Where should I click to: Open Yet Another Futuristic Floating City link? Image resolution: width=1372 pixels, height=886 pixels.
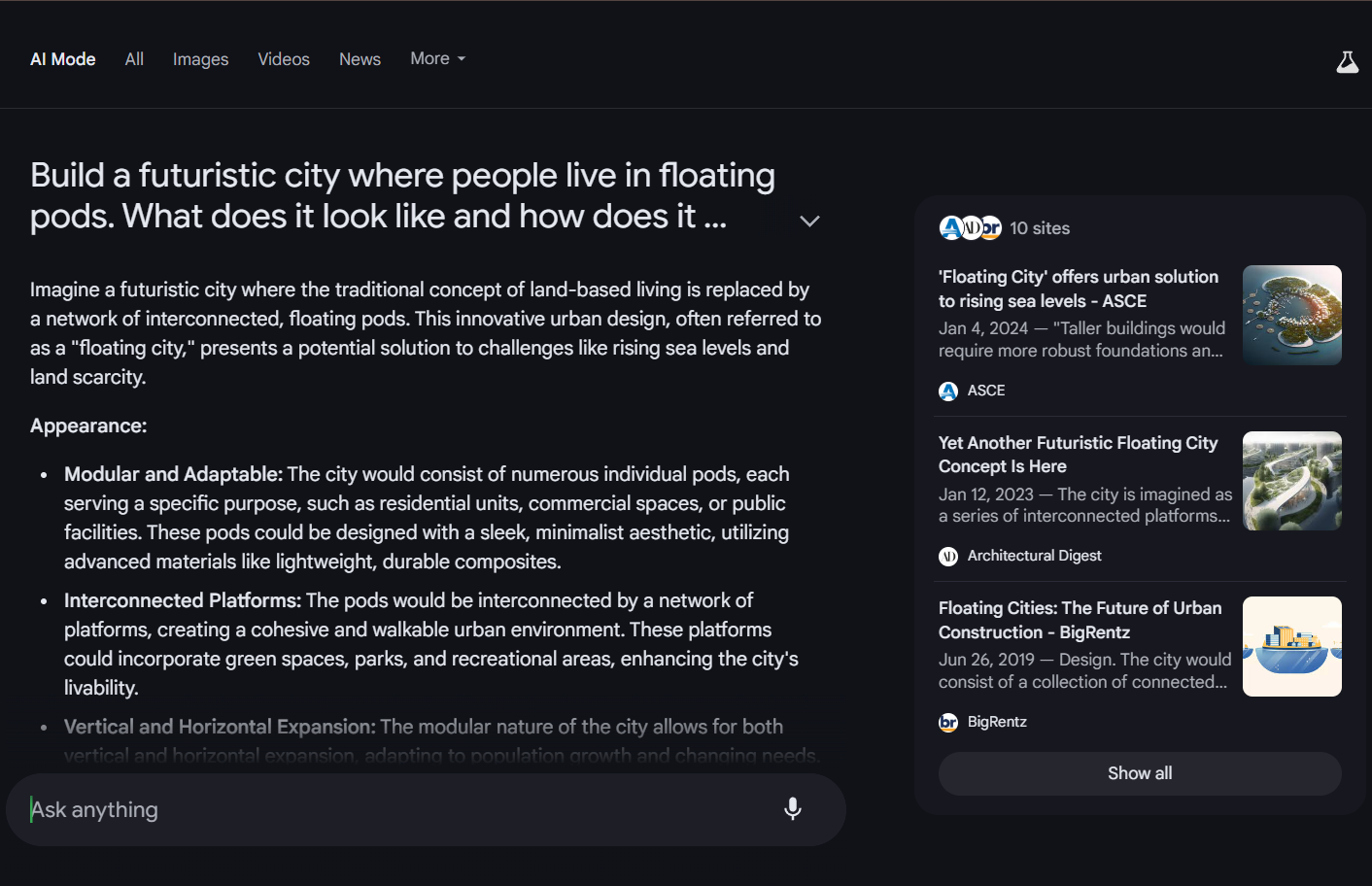pyautogui.click(x=1078, y=455)
